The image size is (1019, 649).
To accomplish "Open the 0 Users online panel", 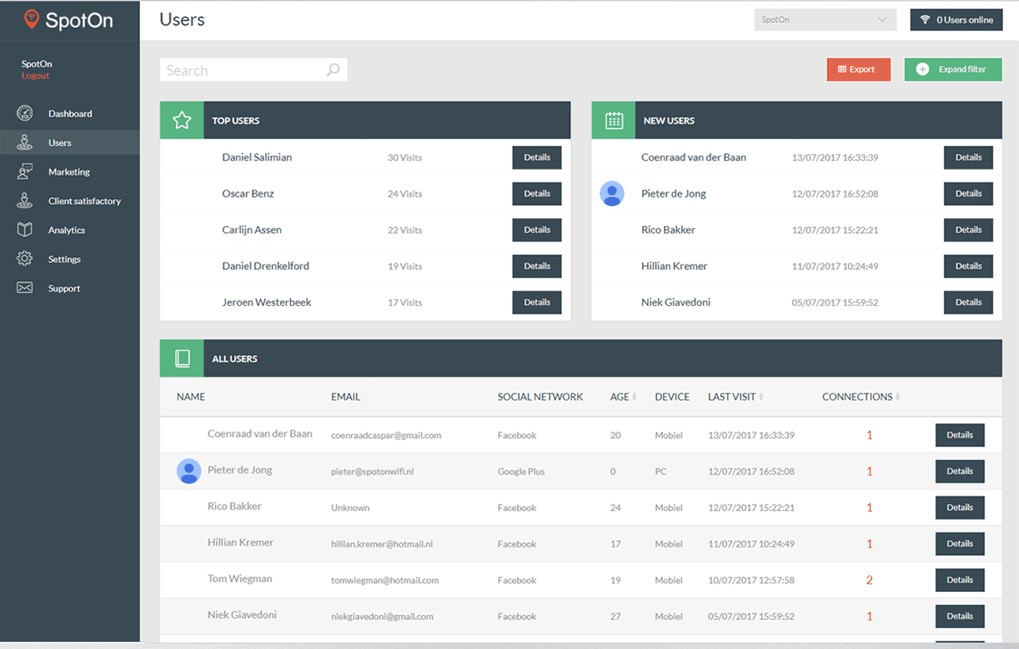I will 956,19.
